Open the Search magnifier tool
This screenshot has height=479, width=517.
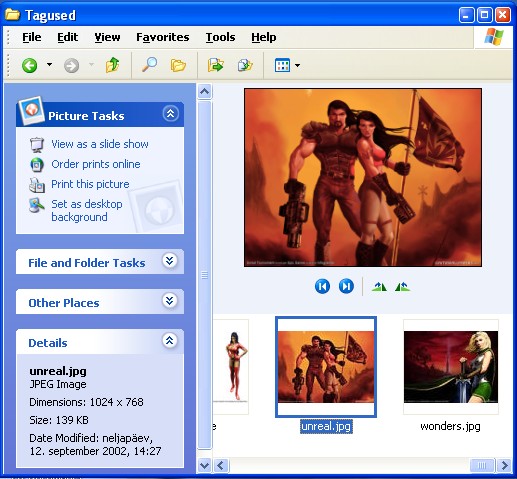[149, 65]
